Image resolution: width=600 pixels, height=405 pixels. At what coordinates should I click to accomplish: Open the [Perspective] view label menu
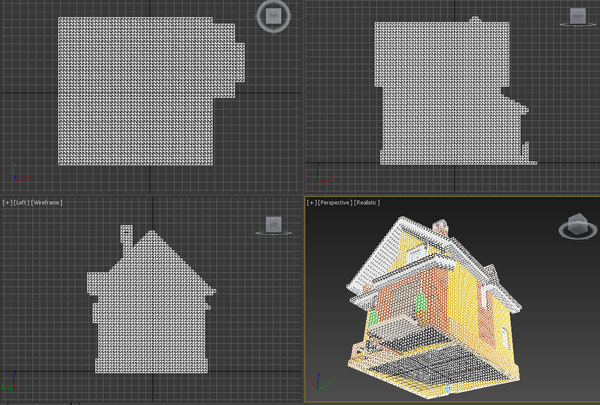(335, 202)
